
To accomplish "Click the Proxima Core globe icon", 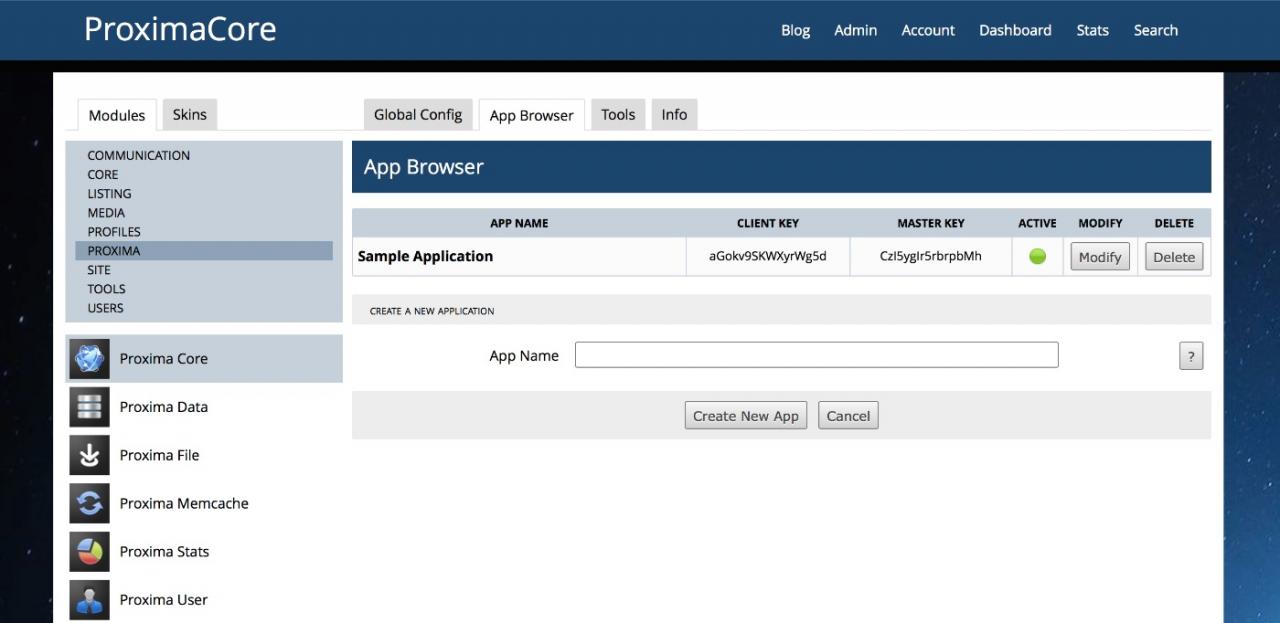I will (89, 358).
